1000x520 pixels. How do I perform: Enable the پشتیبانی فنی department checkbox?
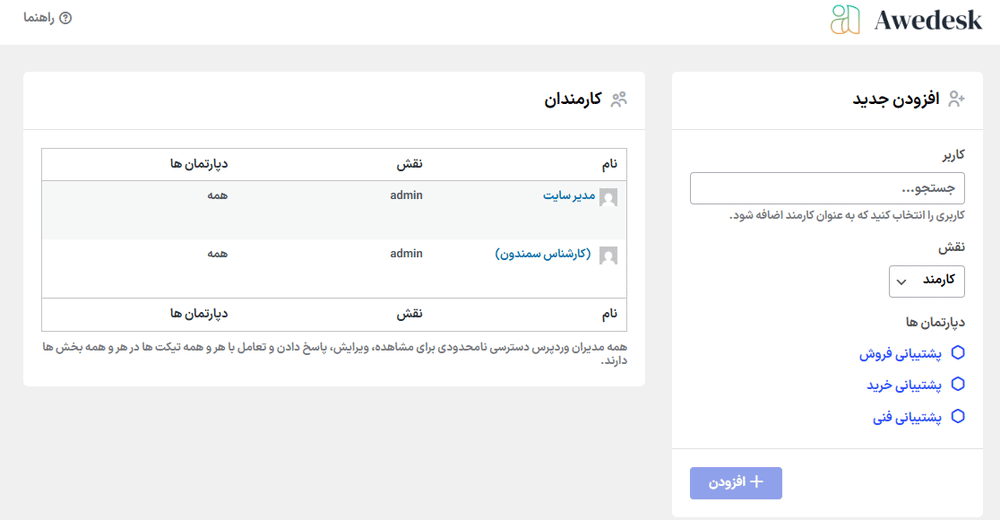[x=958, y=417]
